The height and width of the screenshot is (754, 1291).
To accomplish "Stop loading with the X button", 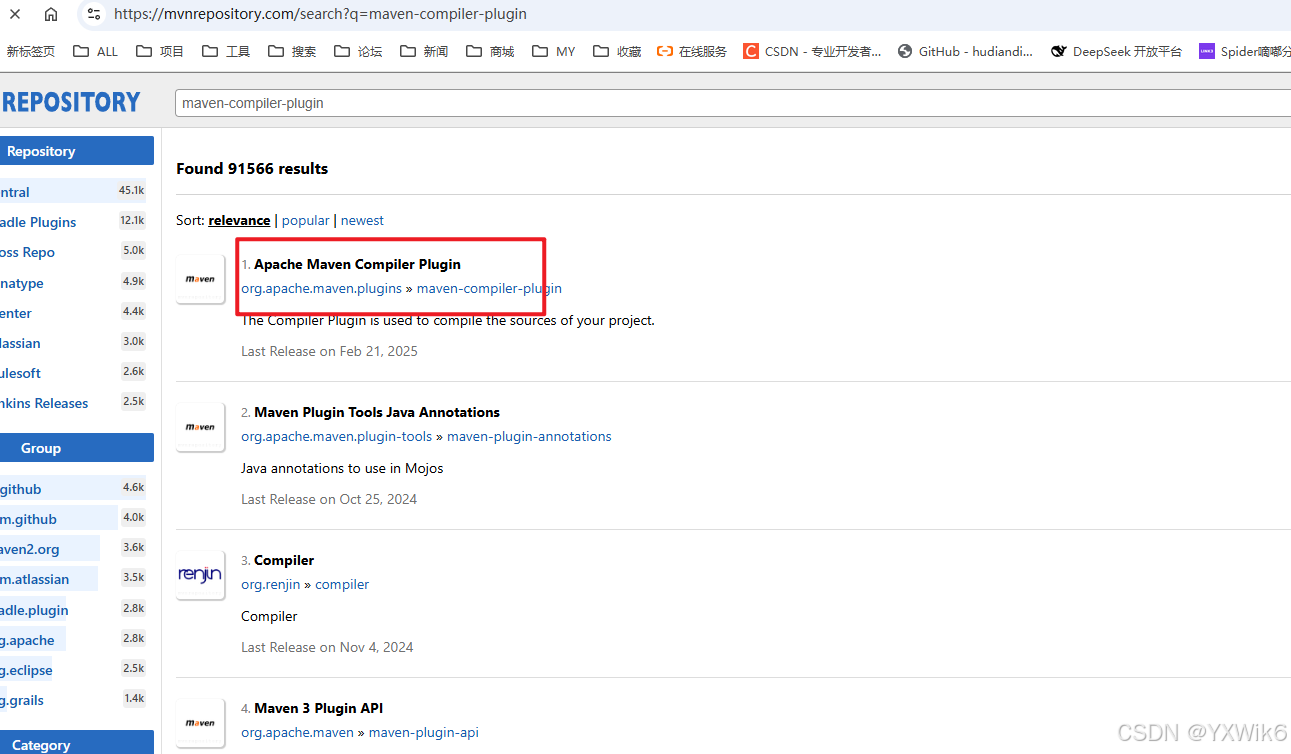I will [15, 14].
